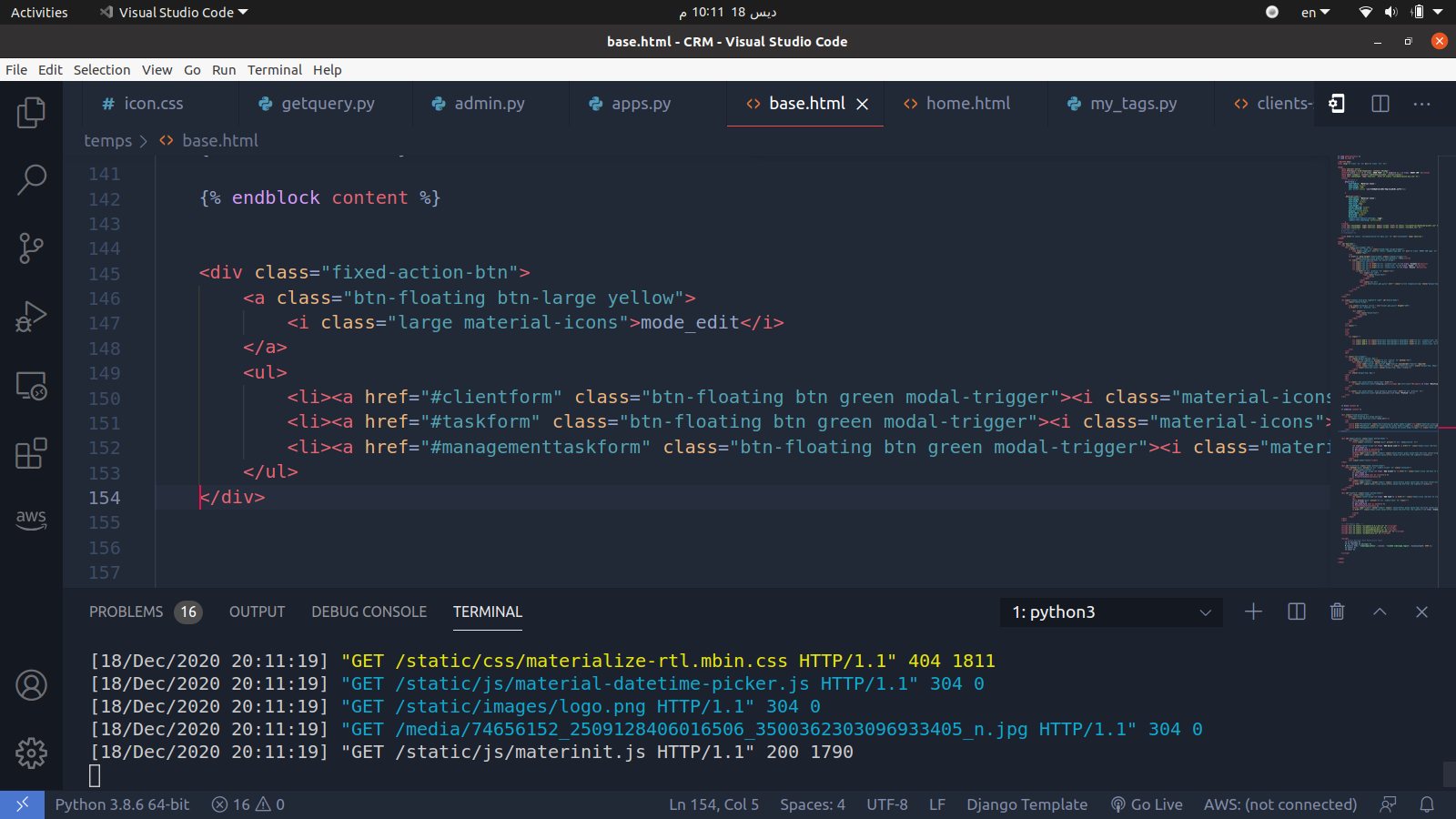This screenshot has height=819, width=1456.
Task: Open the Run and Debug view
Action: 31,317
